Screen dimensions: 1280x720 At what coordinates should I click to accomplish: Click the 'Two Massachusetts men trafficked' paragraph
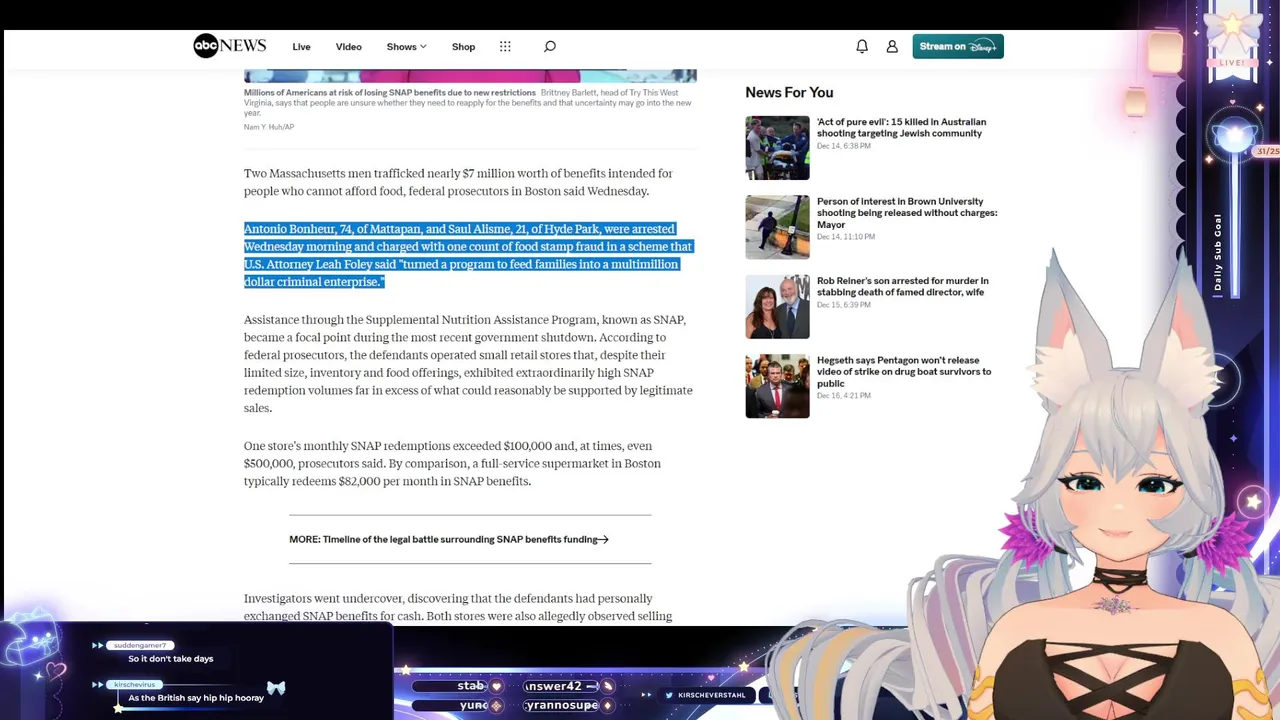[458, 182]
